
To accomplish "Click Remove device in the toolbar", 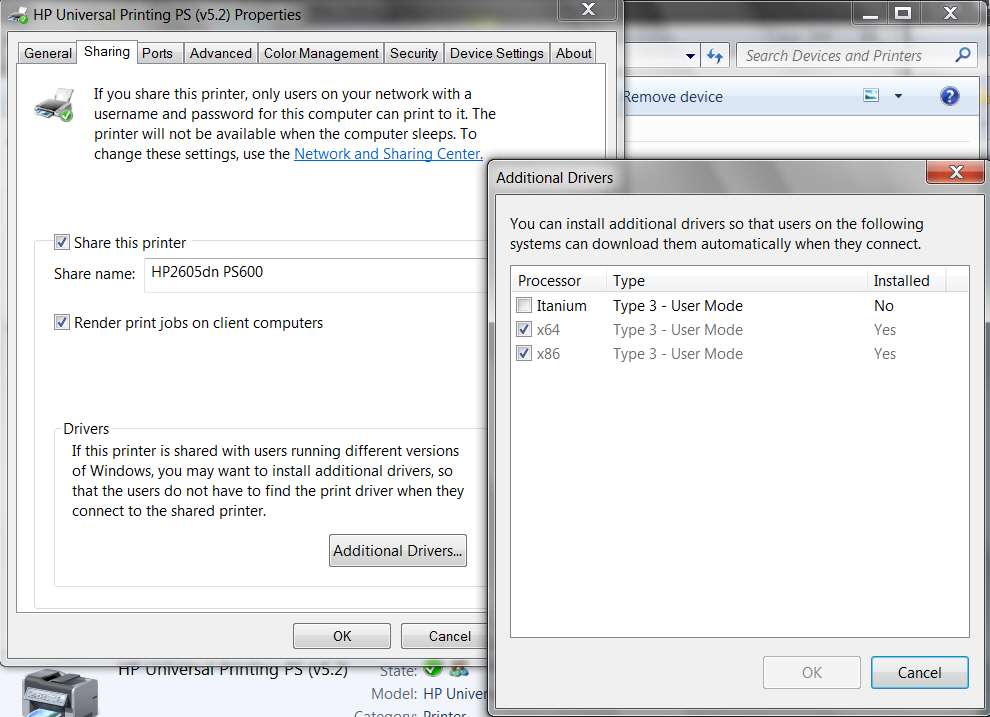I will 673,97.
